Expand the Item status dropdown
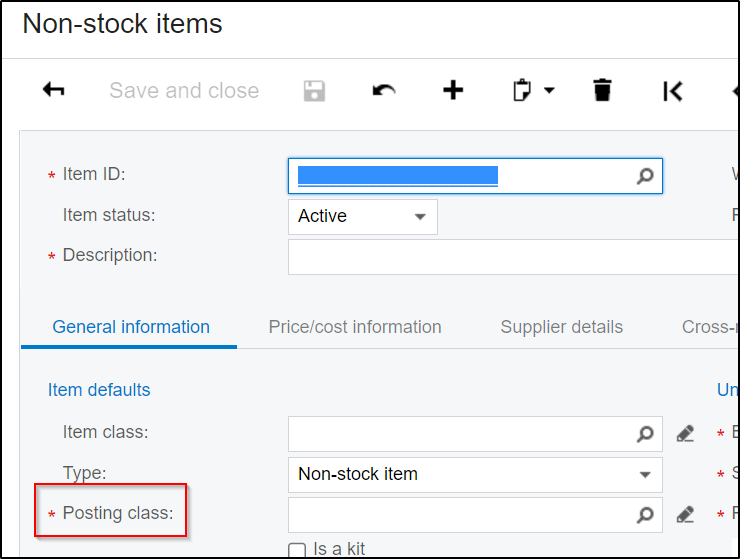 coord(420,217)
